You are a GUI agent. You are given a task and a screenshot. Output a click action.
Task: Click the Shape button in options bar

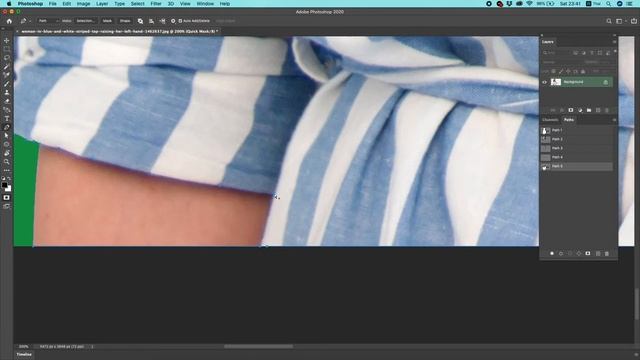tap(125, 21)
